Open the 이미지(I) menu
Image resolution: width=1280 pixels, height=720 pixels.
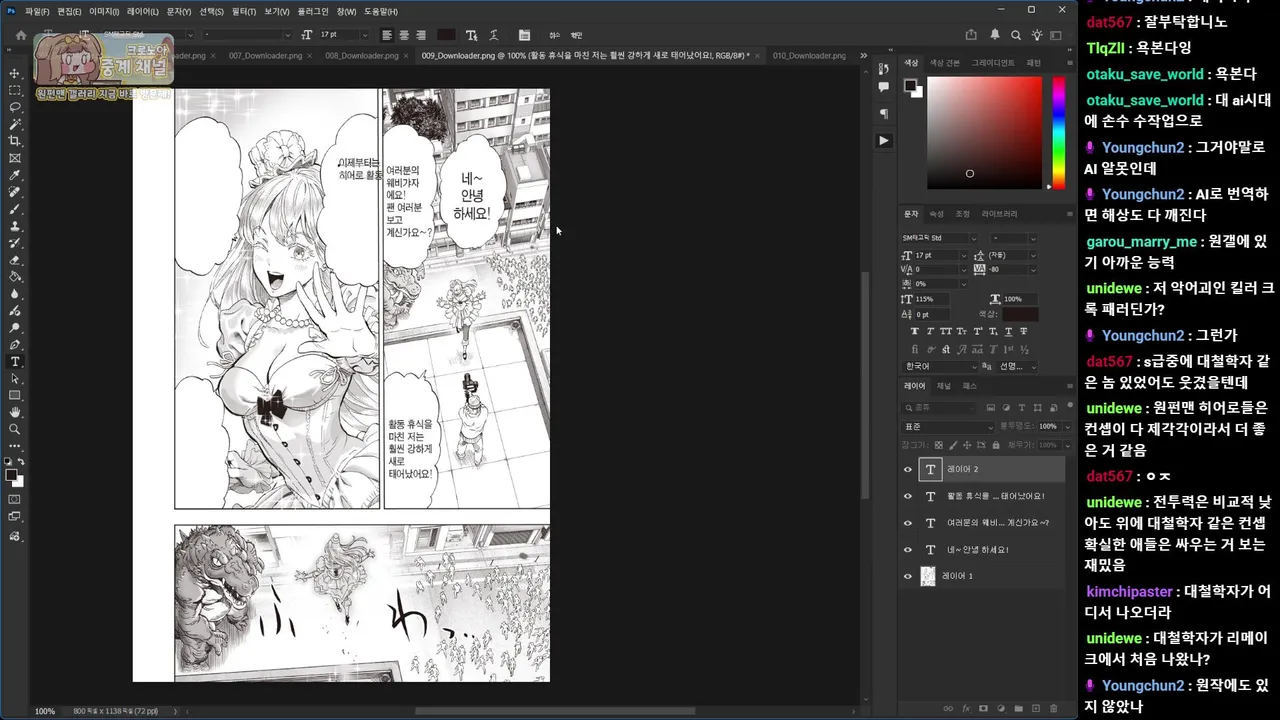coord(104,11)
